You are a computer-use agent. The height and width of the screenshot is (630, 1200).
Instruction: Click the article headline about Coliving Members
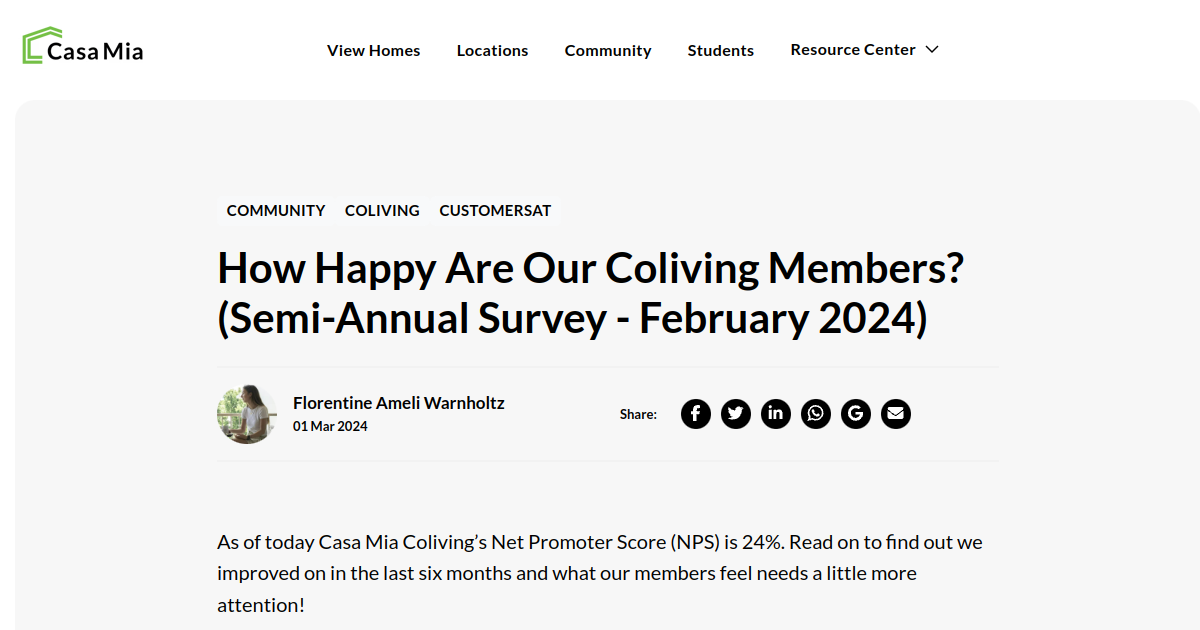(x=590, y=293)
